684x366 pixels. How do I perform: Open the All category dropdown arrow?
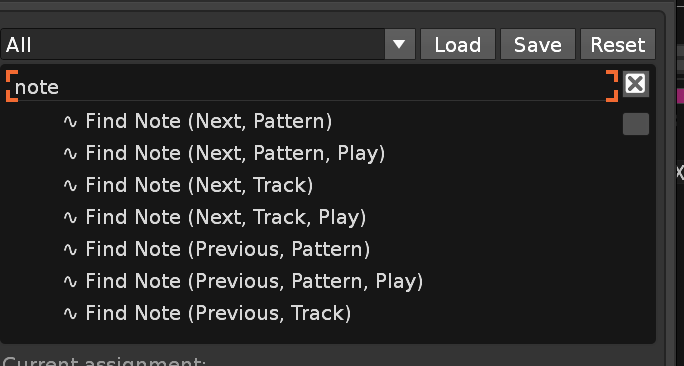(400, 44)
